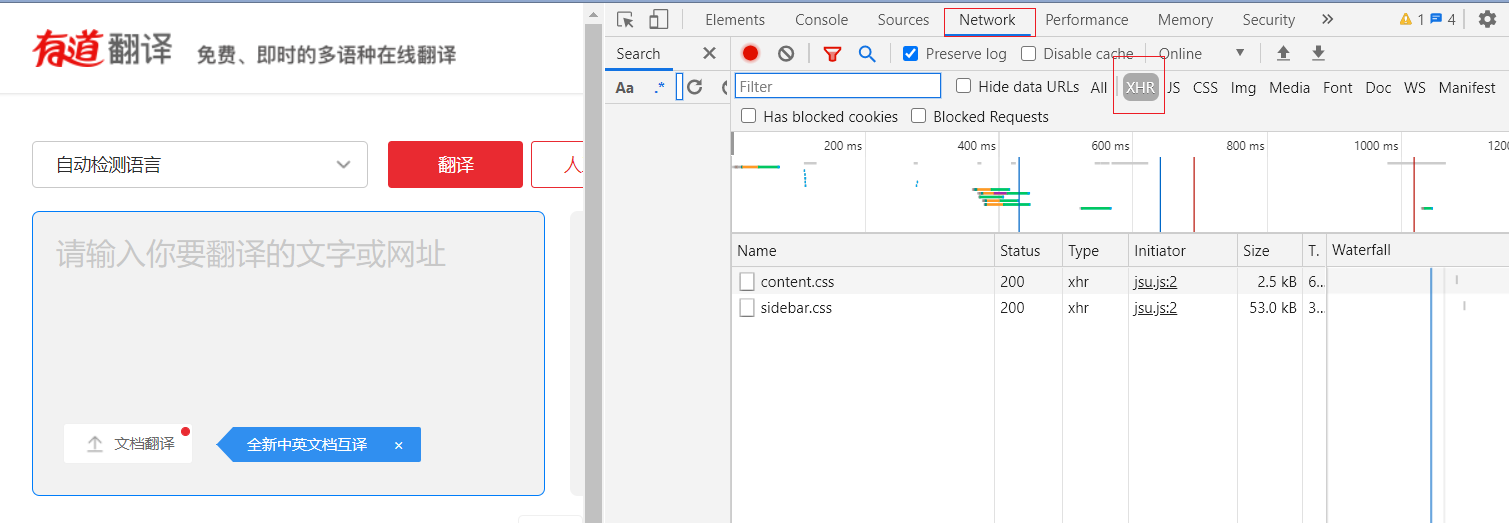Click the inspect element picker icon
The width and height of the screenshot is (1509, 523).
[x=626, y=20]
